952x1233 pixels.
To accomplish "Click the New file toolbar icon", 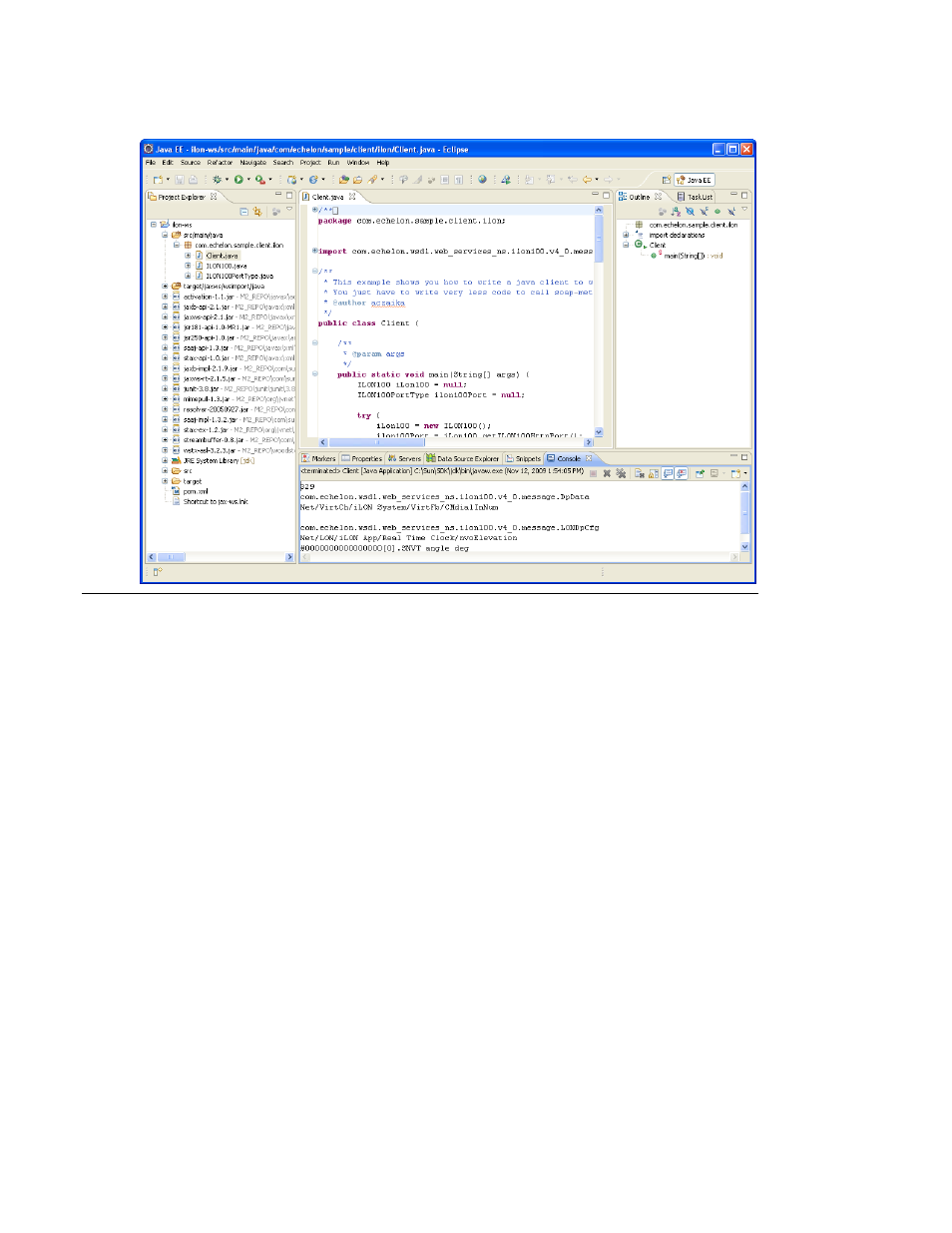I will click(158, 180).
